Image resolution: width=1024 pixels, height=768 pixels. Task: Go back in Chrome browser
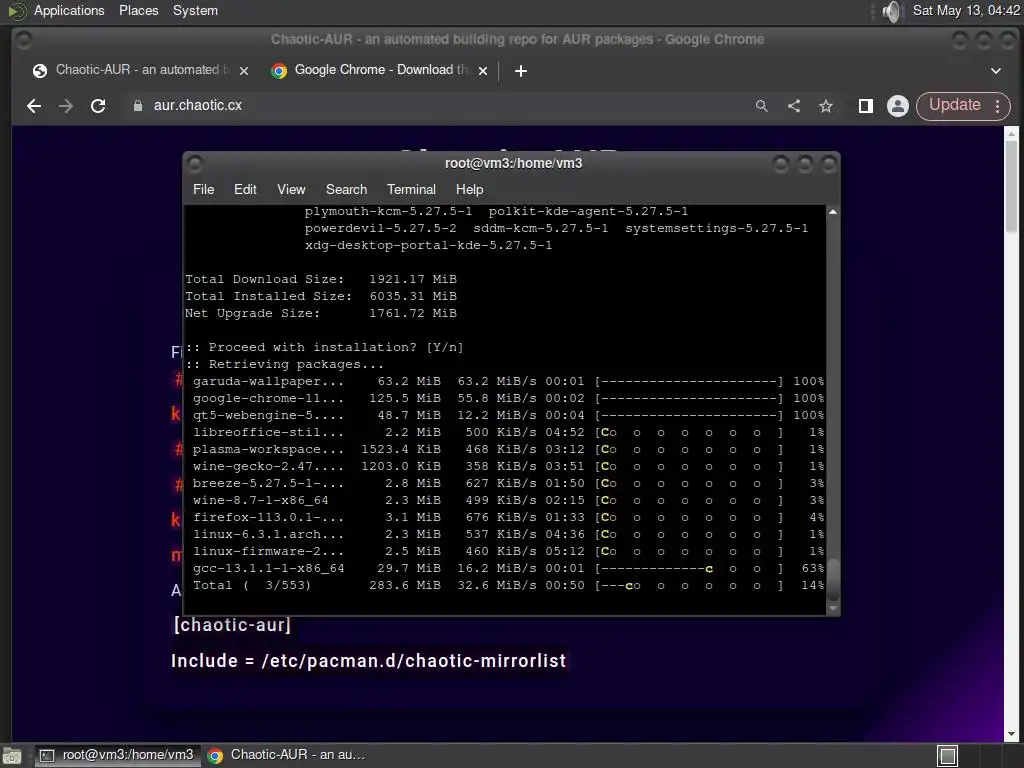34,106
